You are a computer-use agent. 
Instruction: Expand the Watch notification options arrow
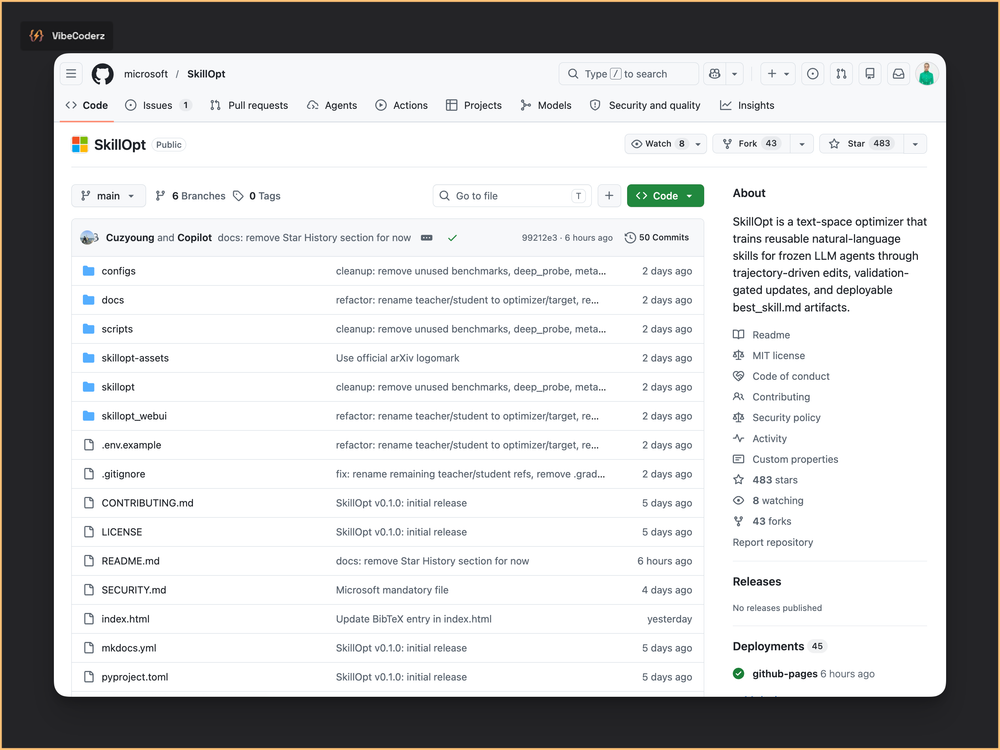click(698, 143)
